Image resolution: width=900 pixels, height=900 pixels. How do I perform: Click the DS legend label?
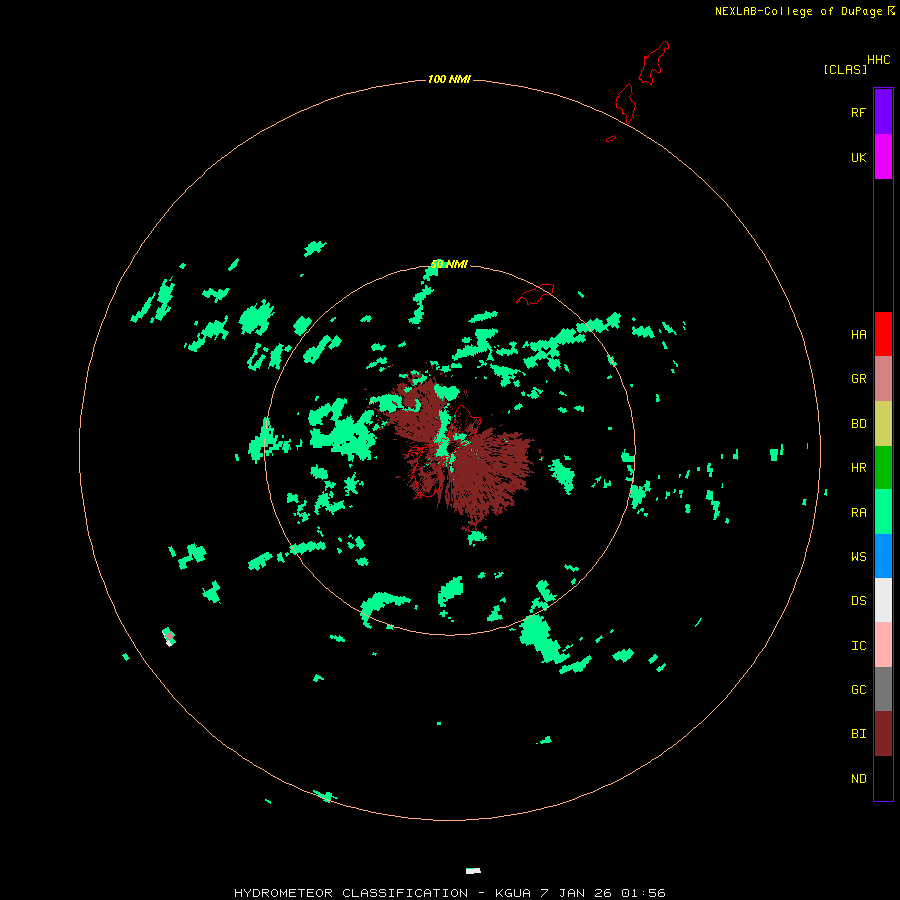[858, 601]
